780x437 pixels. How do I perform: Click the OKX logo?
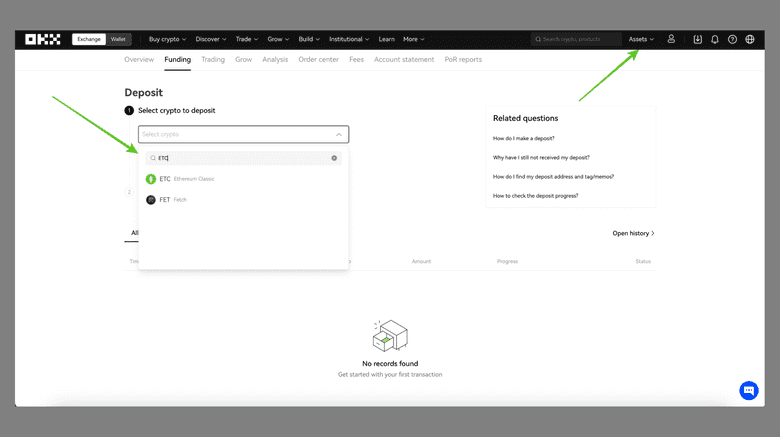point(43,39)
